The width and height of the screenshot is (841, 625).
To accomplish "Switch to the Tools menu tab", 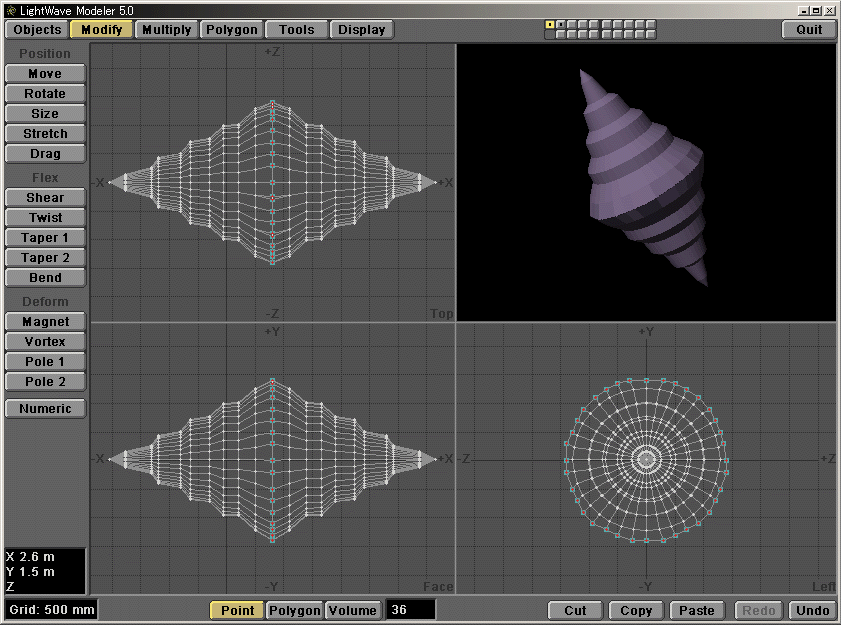I will tap(296, 29).
